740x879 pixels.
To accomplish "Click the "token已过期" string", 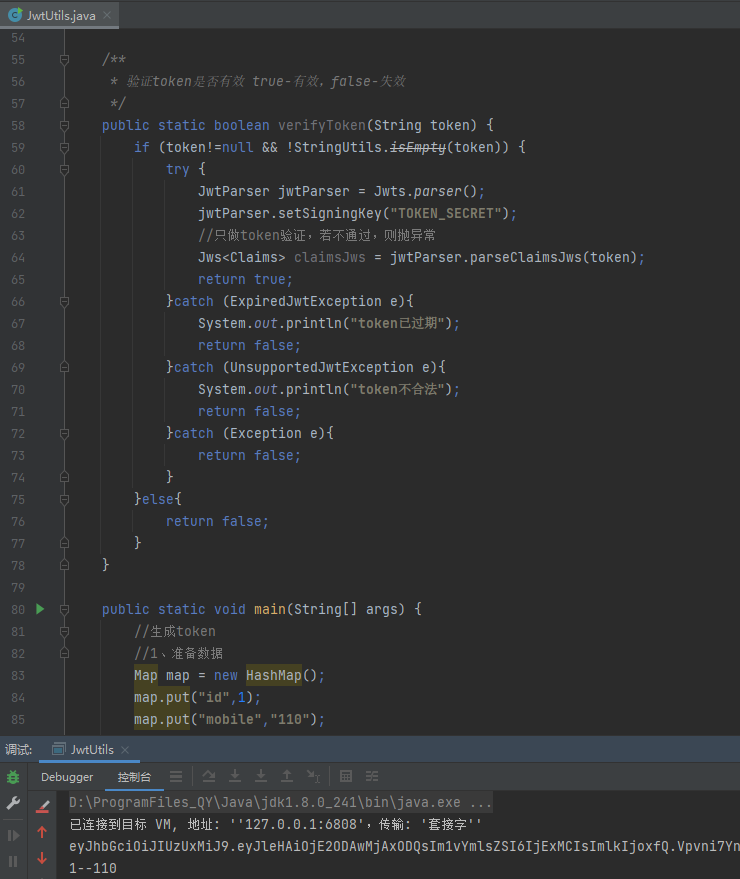I will pyautogui.click(x=397, y=323).
